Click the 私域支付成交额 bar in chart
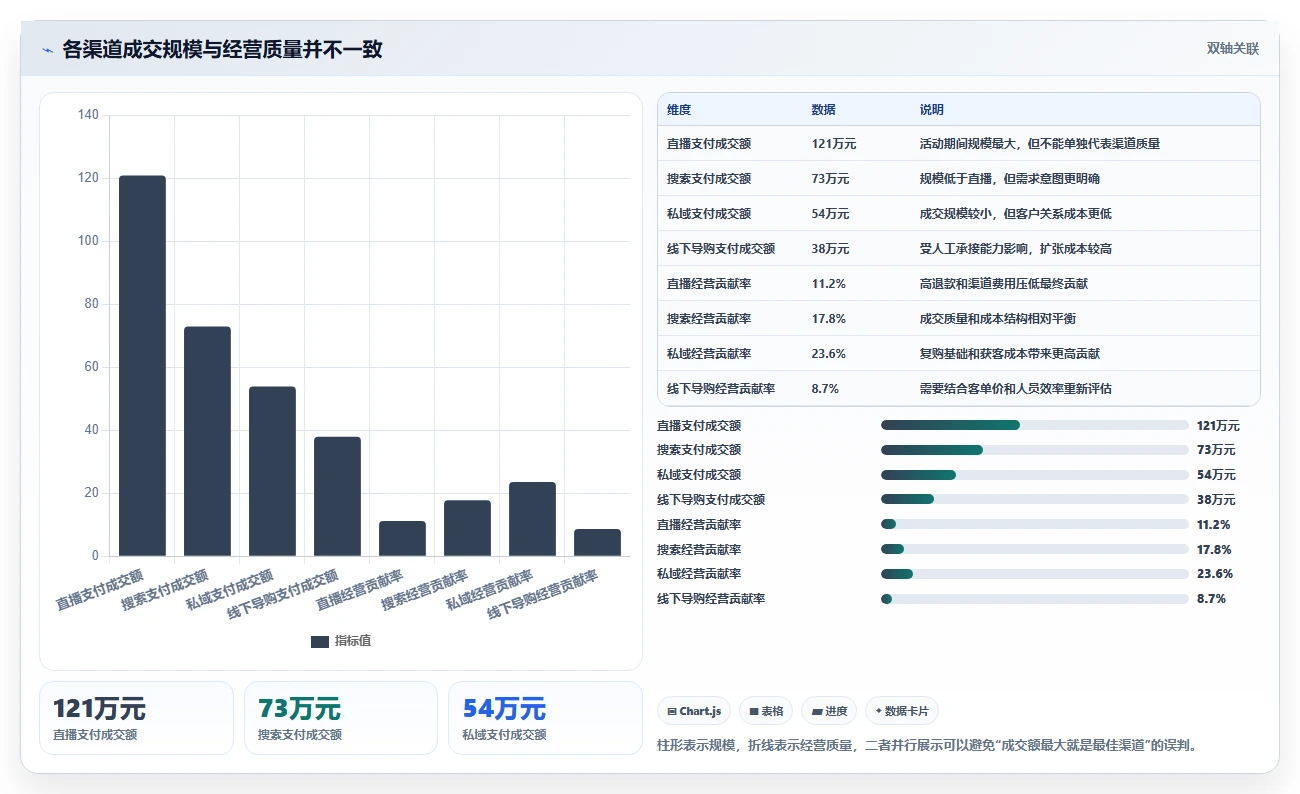Image resolution: width=1300 pixels, height=794 pixels. coord(272,471)
